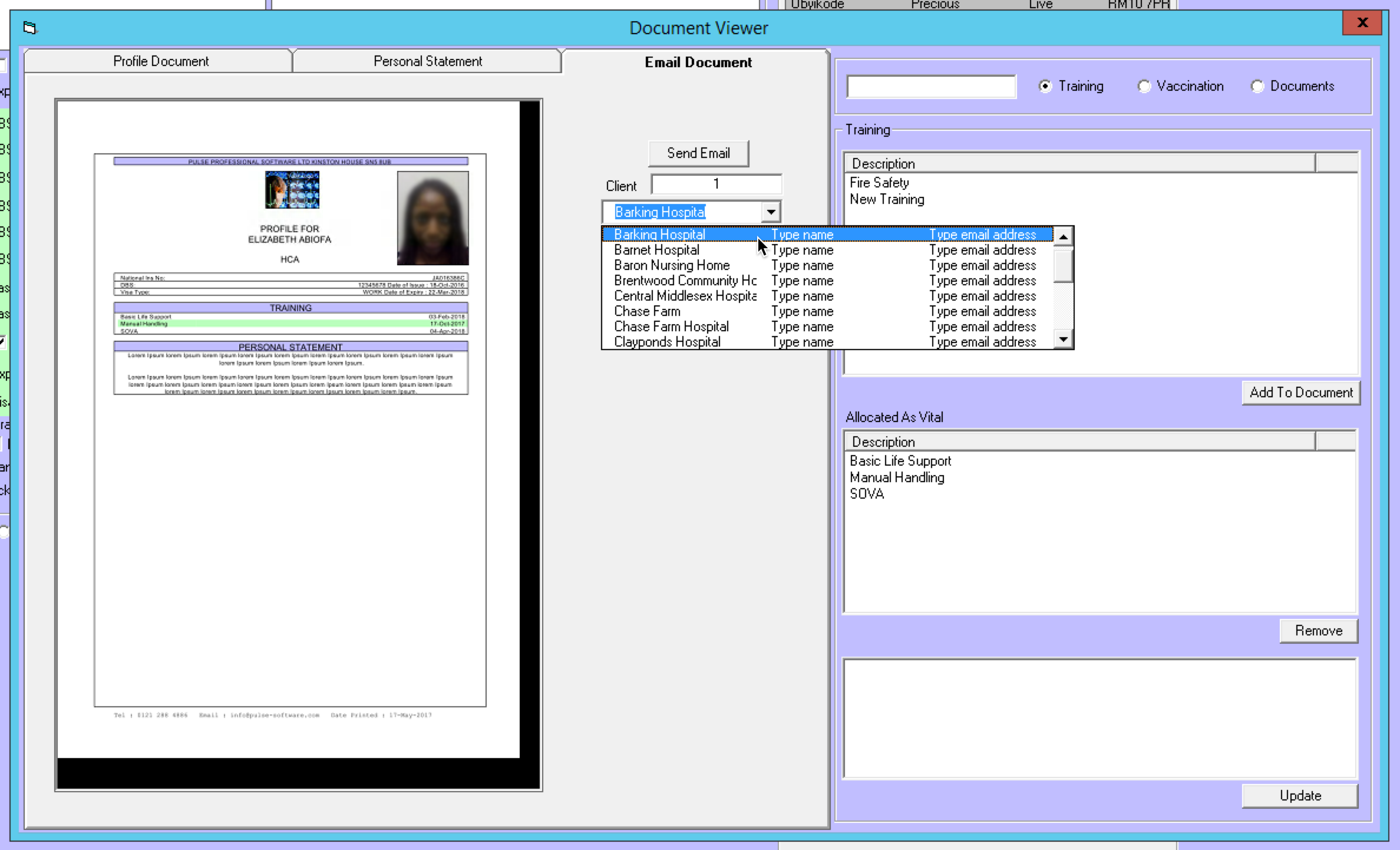The width and height of the screenshot is (1400, 850).
Task: Pick Chase Farm Hospital in client list
Action: [x=671, y=327]
